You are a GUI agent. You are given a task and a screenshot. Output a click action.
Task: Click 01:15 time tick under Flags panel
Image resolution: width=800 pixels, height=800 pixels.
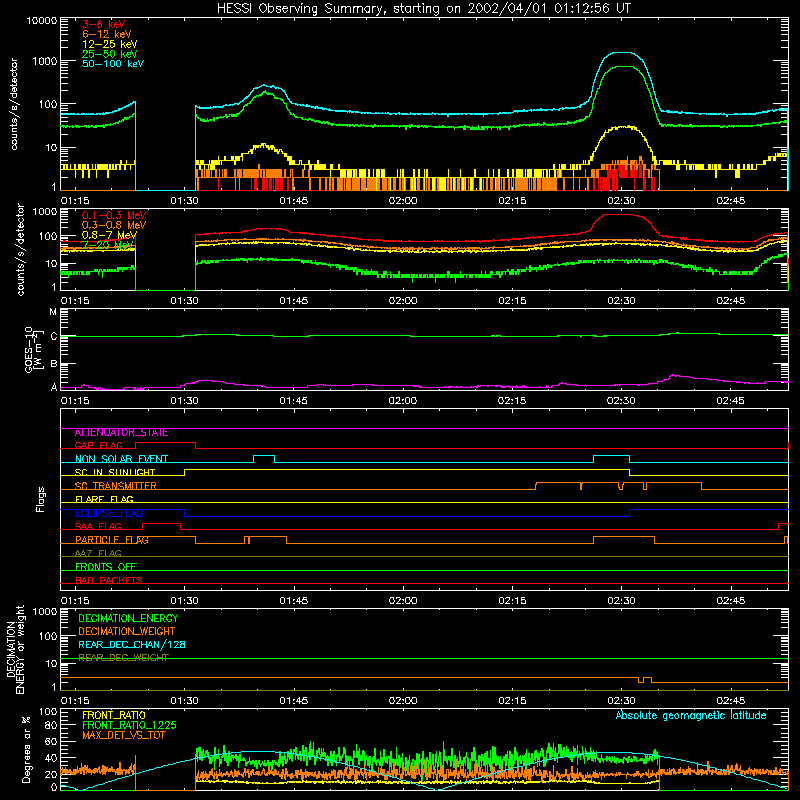point(75,601)
